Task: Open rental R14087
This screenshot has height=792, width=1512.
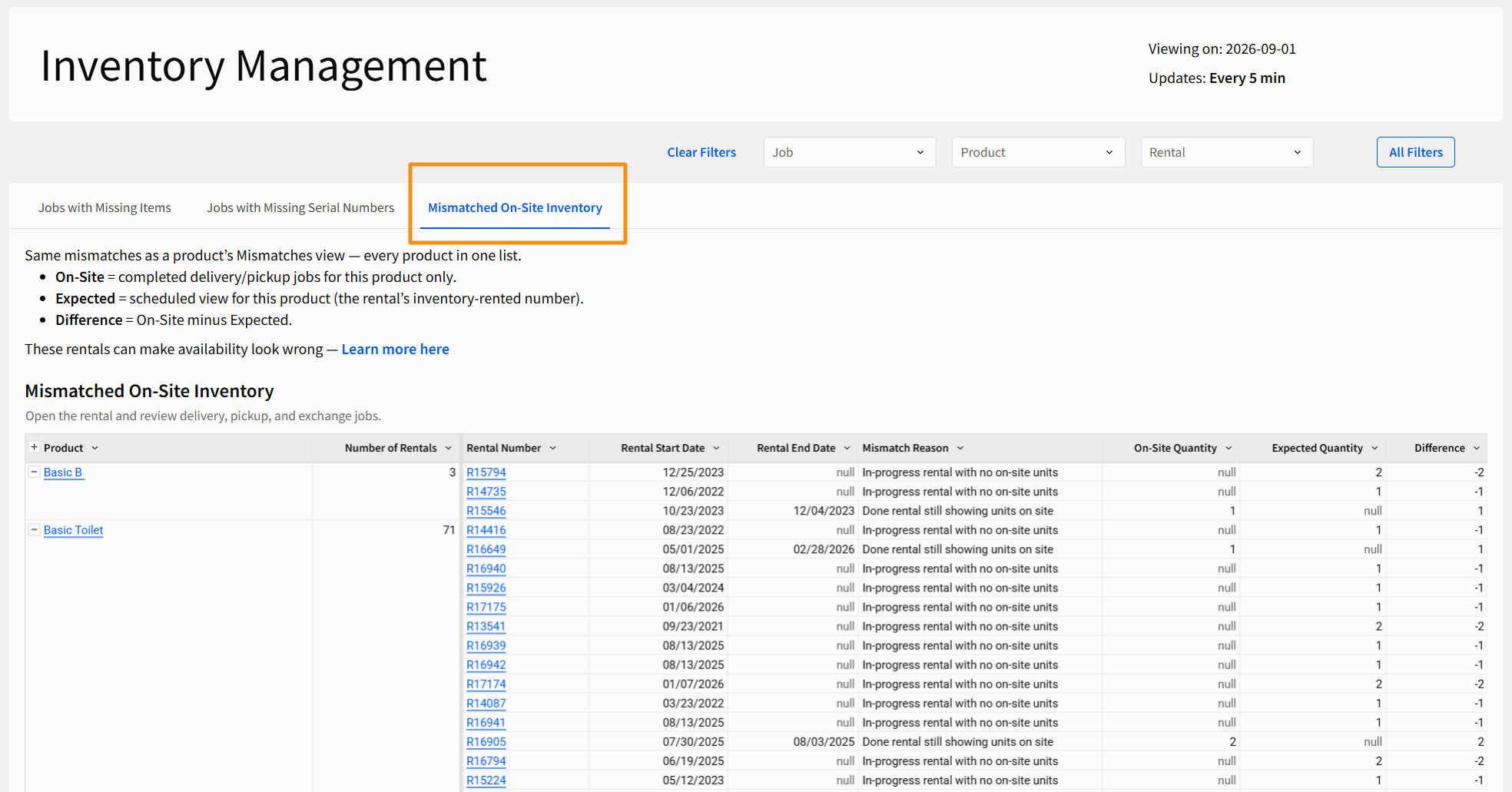Action: [486, 703]
